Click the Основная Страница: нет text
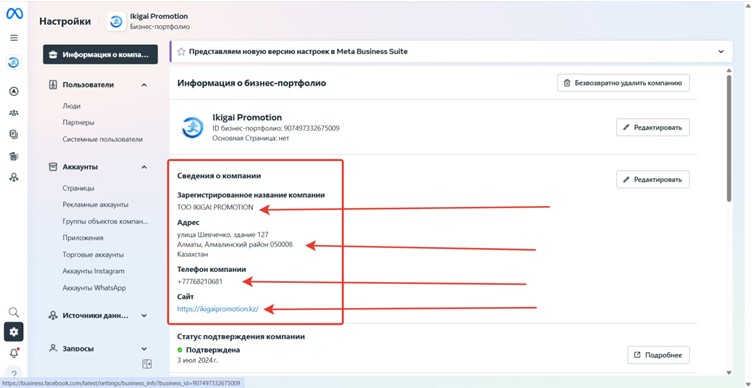 point(251,138)
